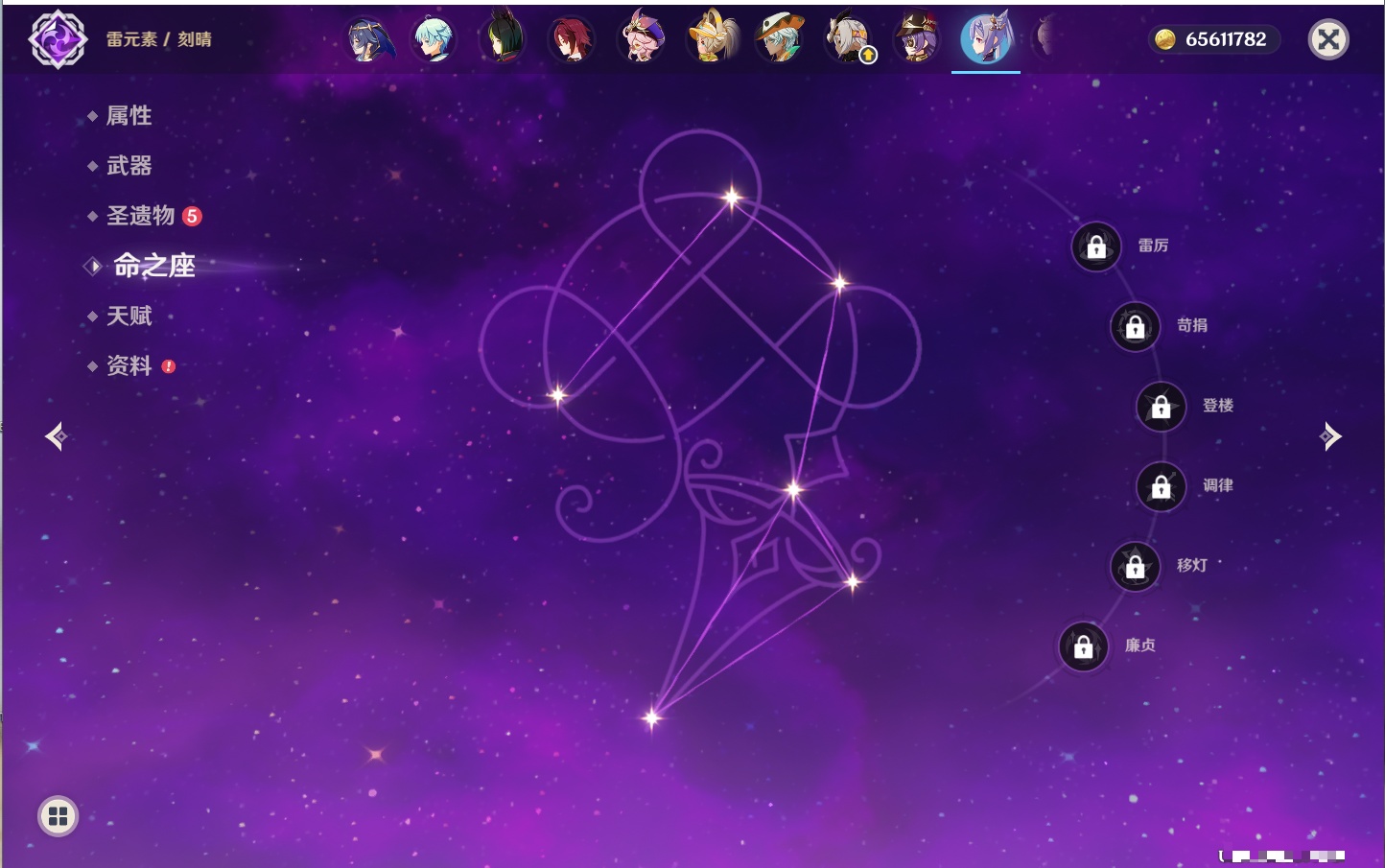Select the white-haired orange-hat character avatar

pyautogui.click(x=780, y=38)
